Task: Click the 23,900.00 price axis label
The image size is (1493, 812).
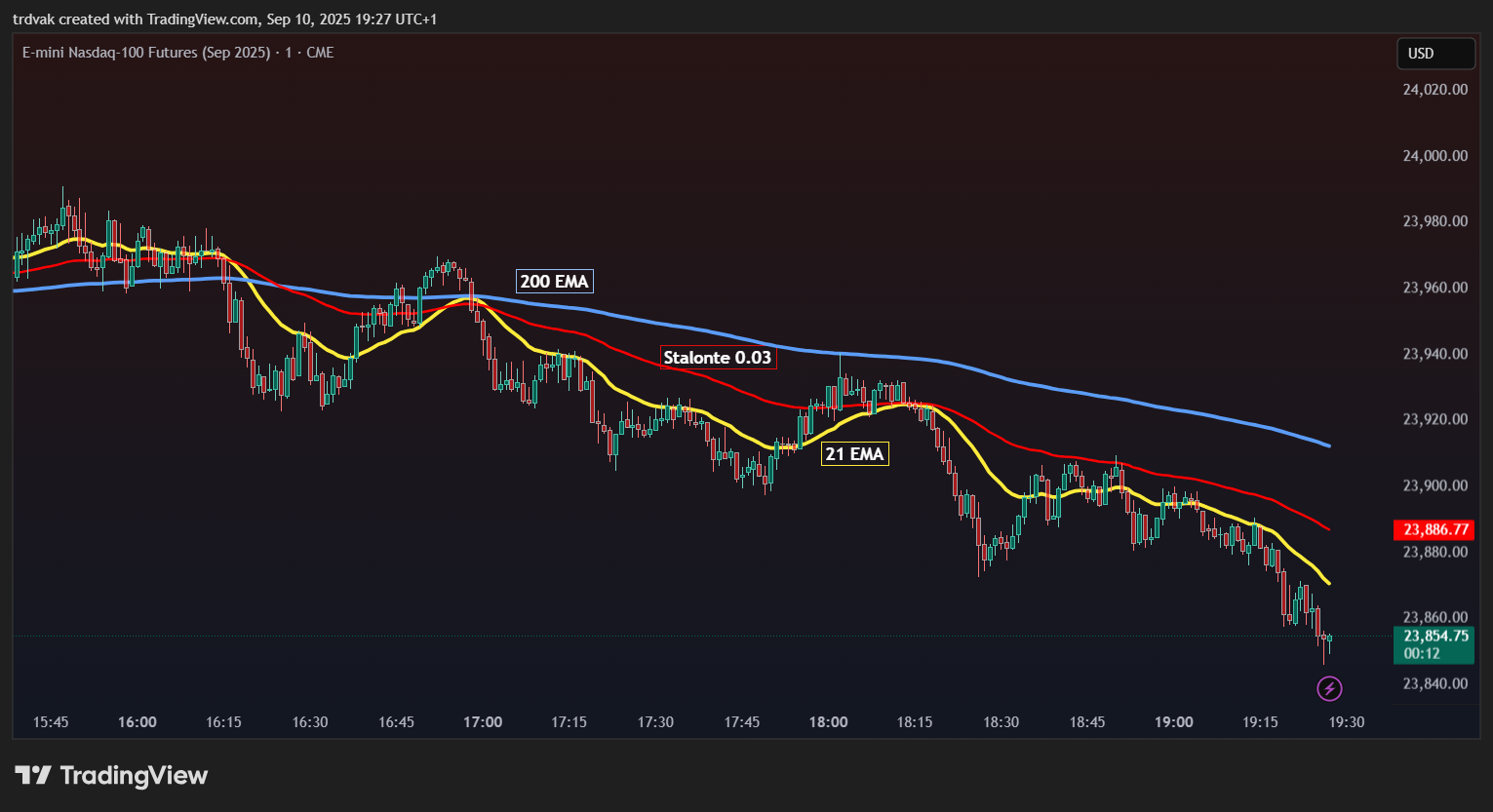Action: coord(1434,485)
